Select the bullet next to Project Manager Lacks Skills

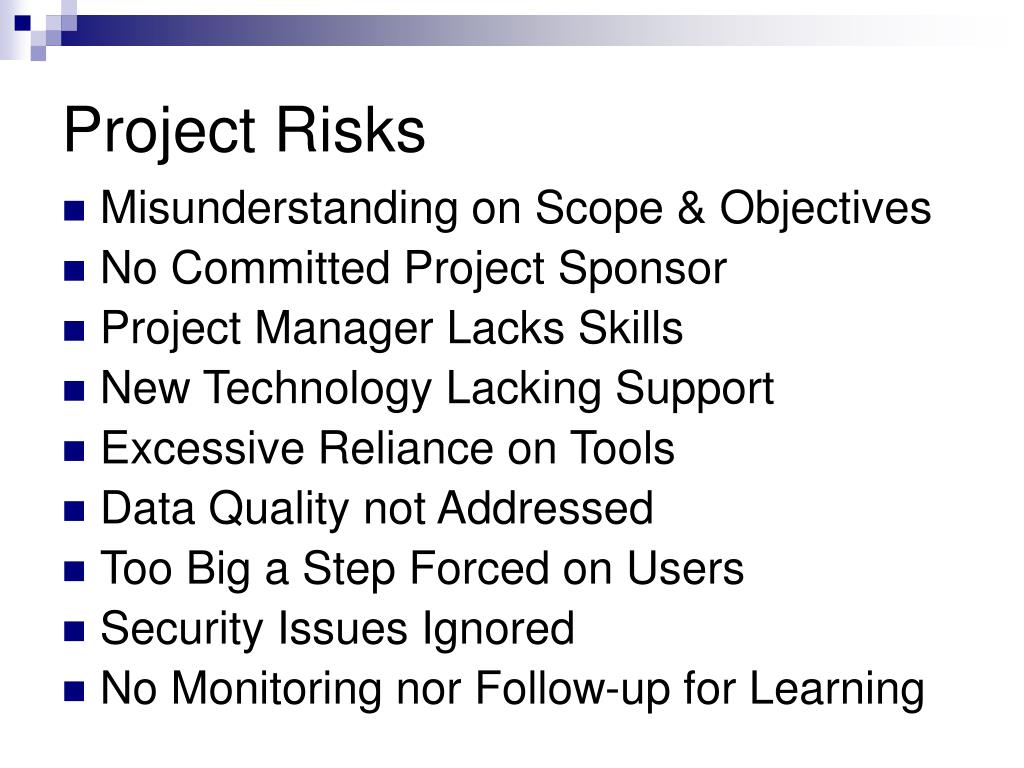coord(74,331)
